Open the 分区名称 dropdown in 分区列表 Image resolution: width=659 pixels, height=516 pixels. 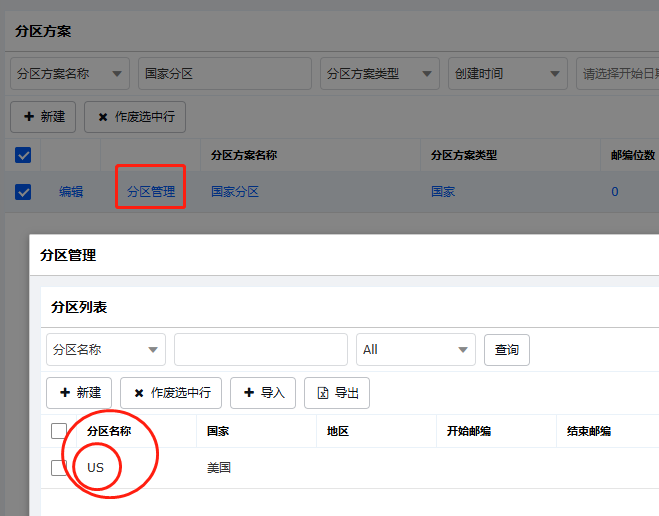click(x=106, y=350)
